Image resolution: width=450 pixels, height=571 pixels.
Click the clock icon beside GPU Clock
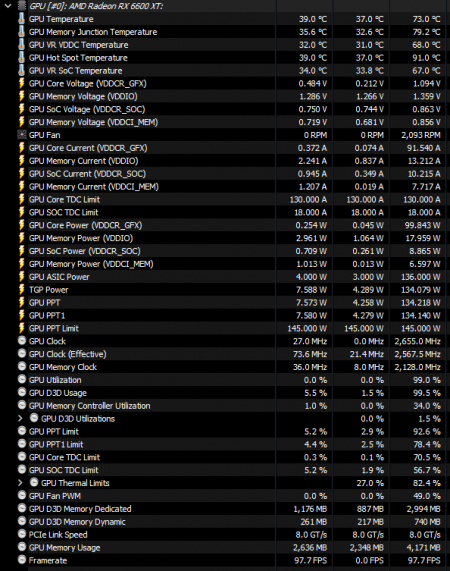click(22, 341)
